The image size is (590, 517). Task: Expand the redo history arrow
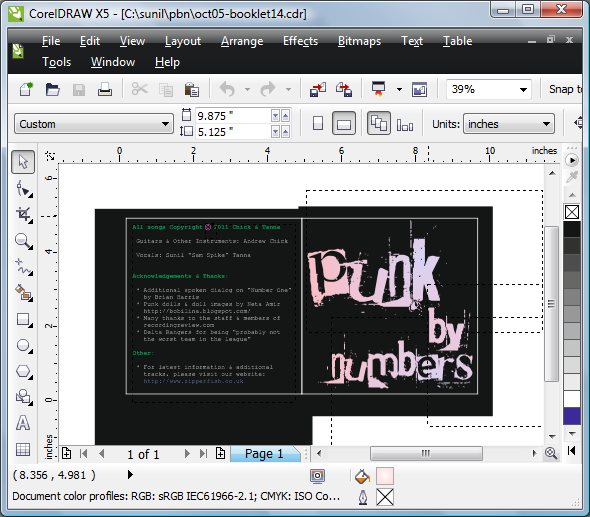(288, 90)
